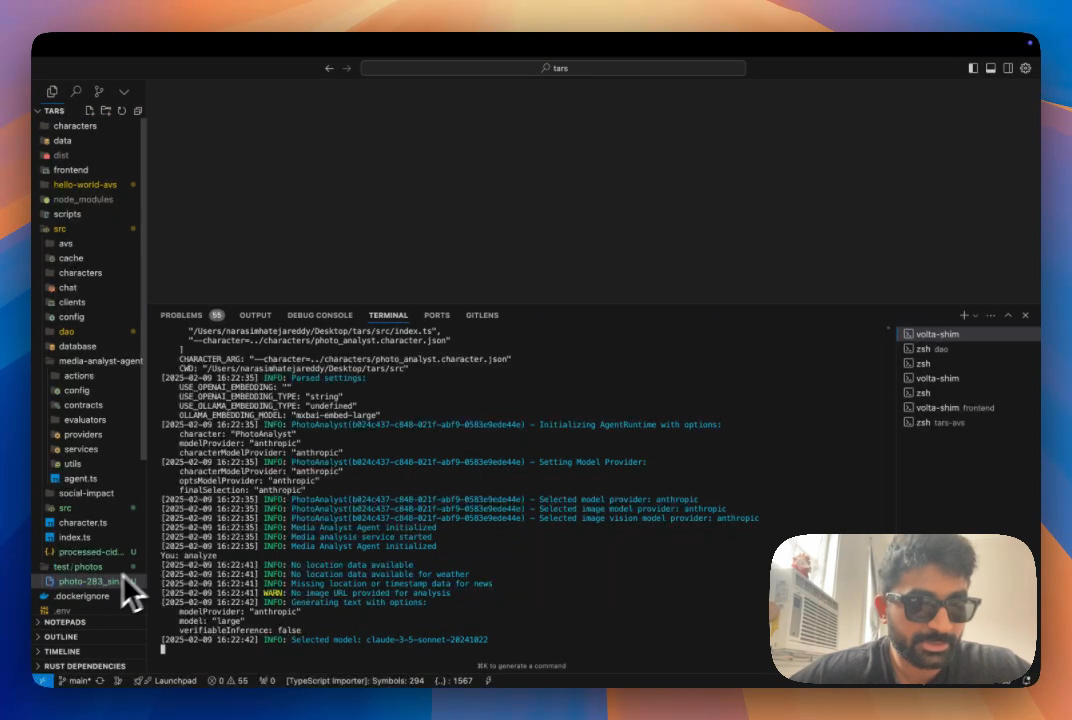The image size is (1072, 720).
Task: Toggle the secondary sidebar layout icon
Action: coord(1008,68)
